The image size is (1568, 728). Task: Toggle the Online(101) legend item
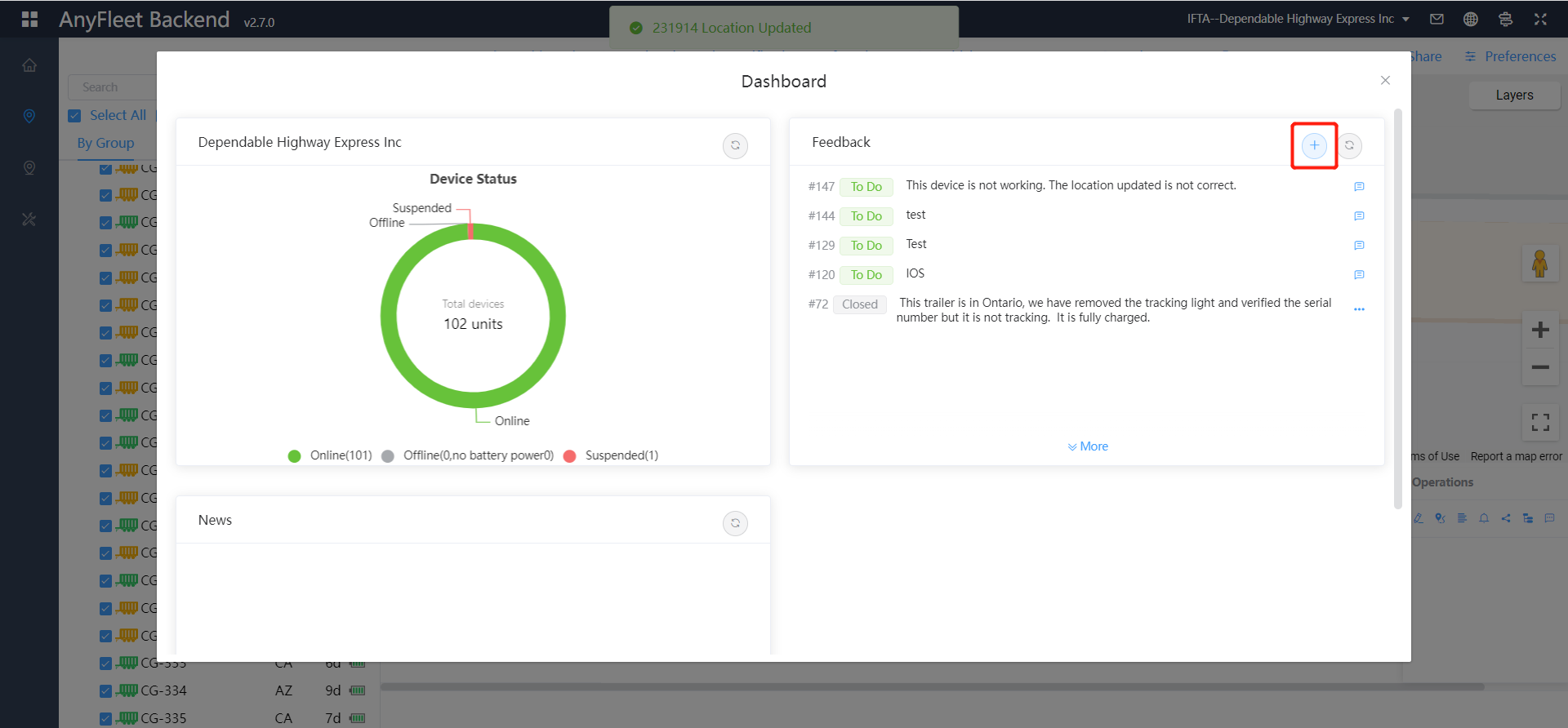(330, 455)
